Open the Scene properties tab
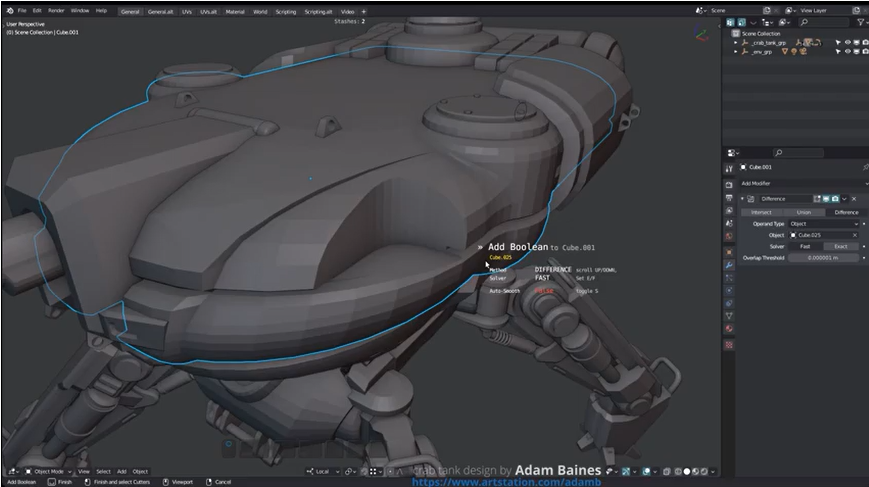This screenshot has height=487, width=869. click(x=729, y=223)
